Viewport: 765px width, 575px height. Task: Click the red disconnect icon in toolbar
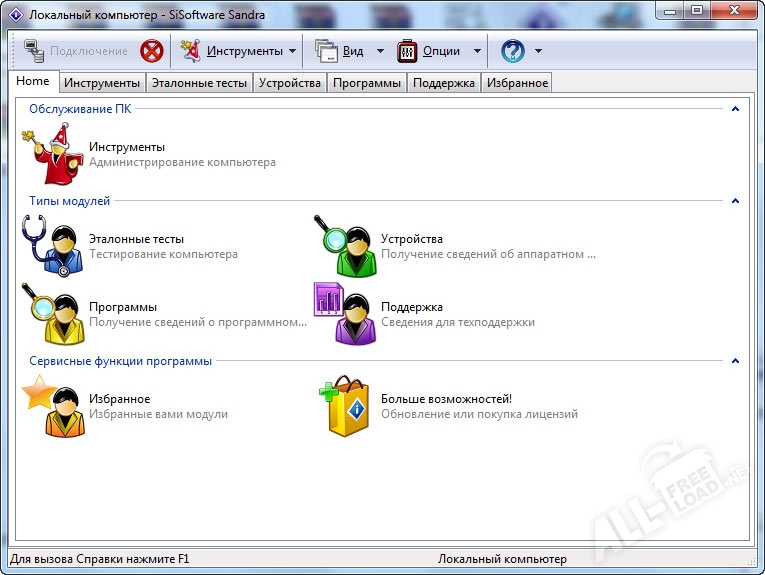[151, 51]
